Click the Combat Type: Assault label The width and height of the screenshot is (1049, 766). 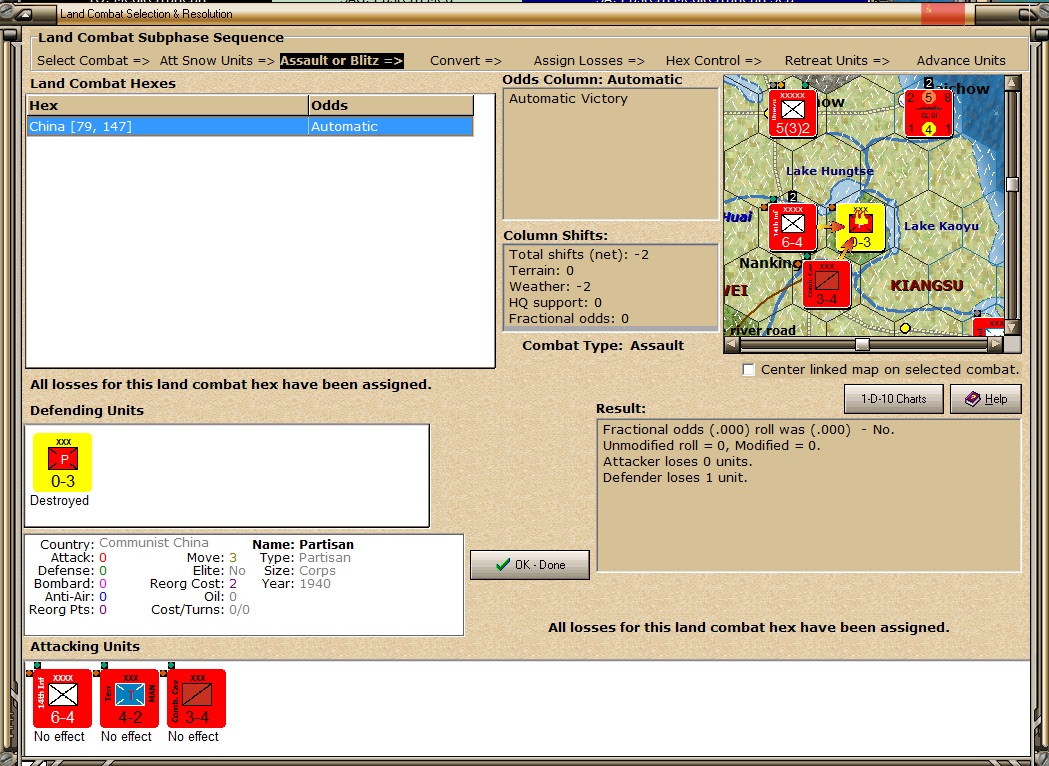[603, 346]
